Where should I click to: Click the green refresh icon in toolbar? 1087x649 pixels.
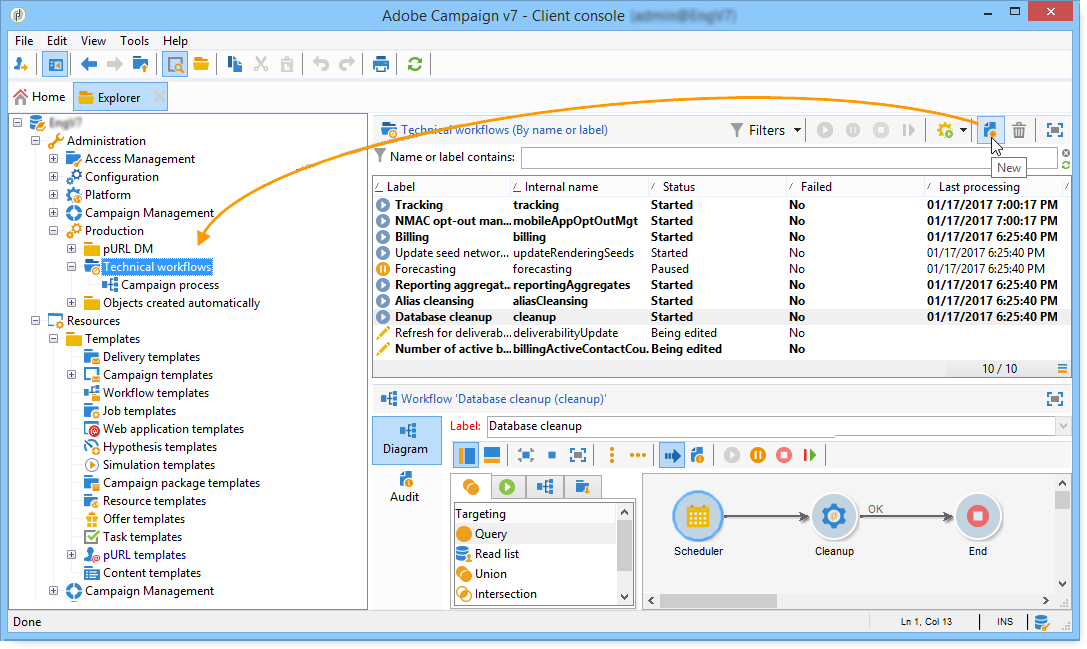click(415, 64)
